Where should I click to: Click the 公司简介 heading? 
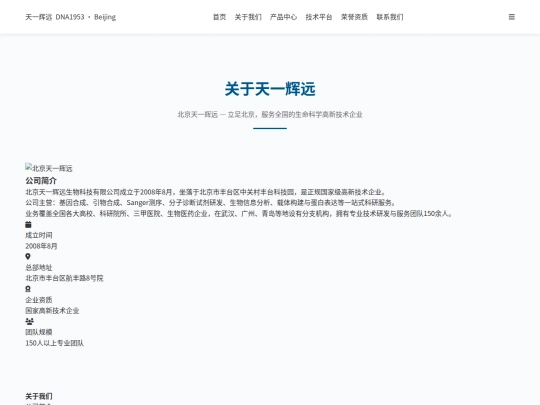click(41, 180)
